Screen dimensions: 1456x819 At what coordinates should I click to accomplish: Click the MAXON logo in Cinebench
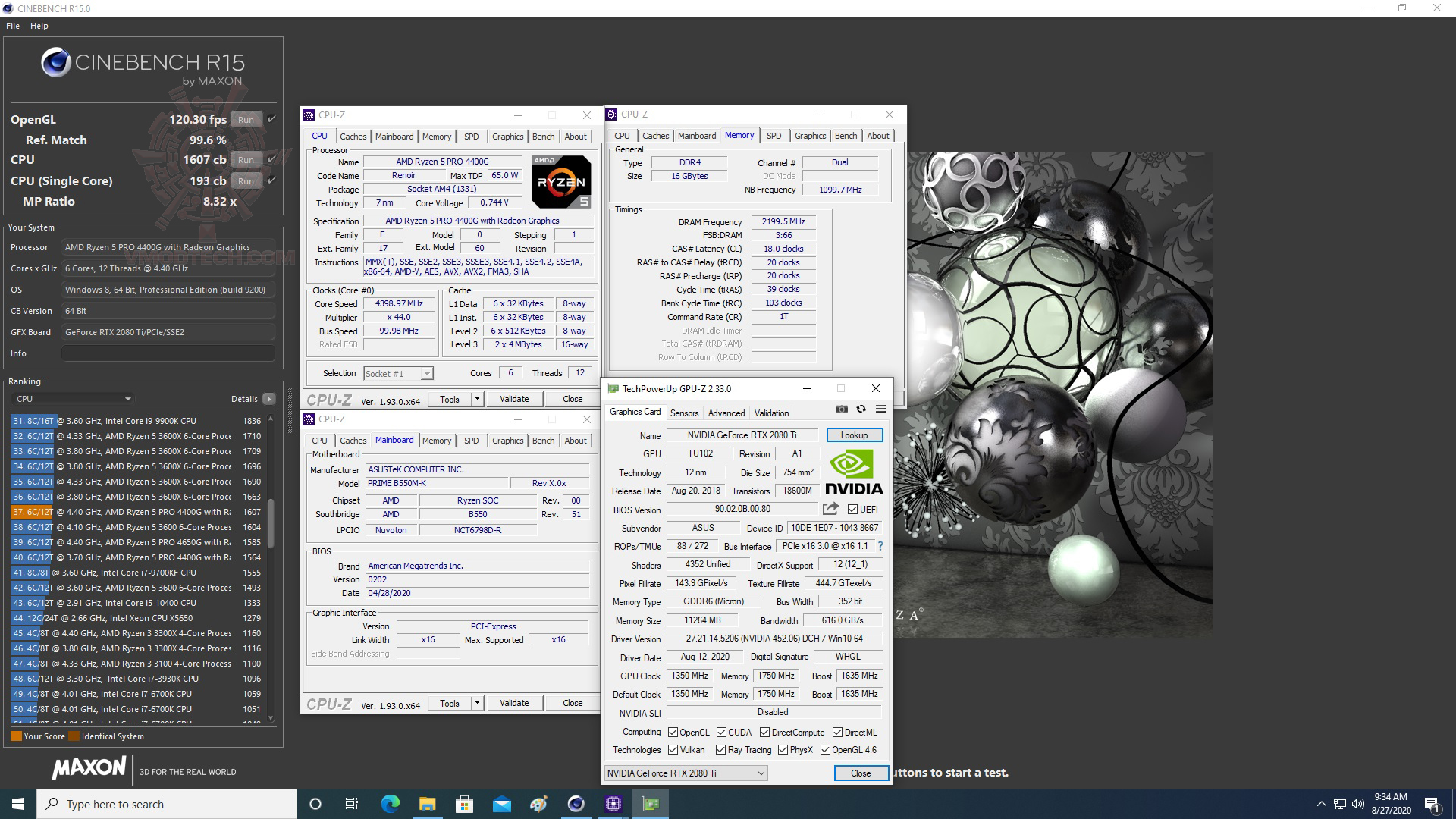coord(89,768)
